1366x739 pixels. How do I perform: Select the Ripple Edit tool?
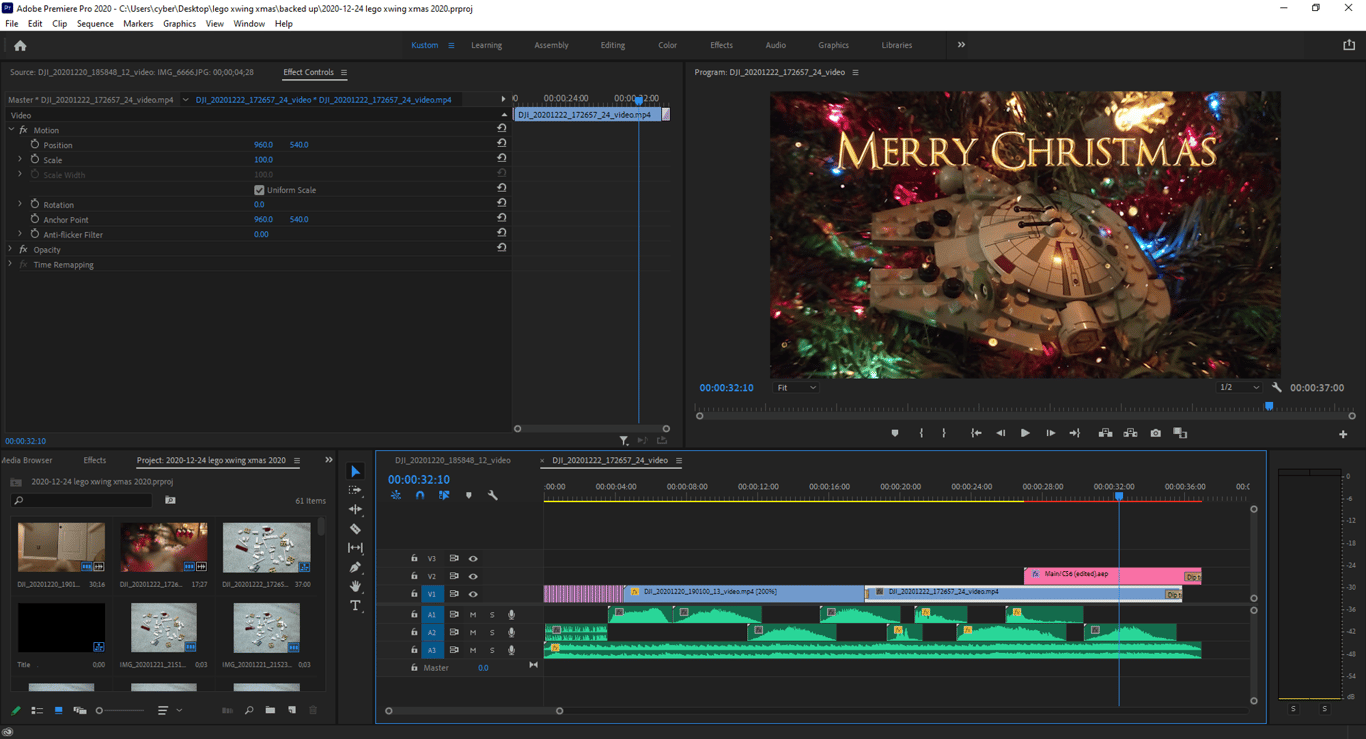tap(355, 509)
